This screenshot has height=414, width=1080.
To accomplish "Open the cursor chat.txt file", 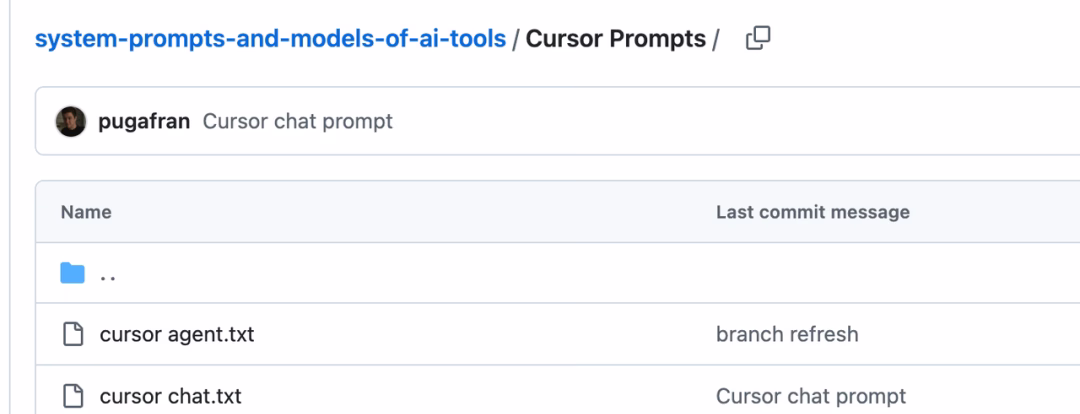I will tap(170, 396).
